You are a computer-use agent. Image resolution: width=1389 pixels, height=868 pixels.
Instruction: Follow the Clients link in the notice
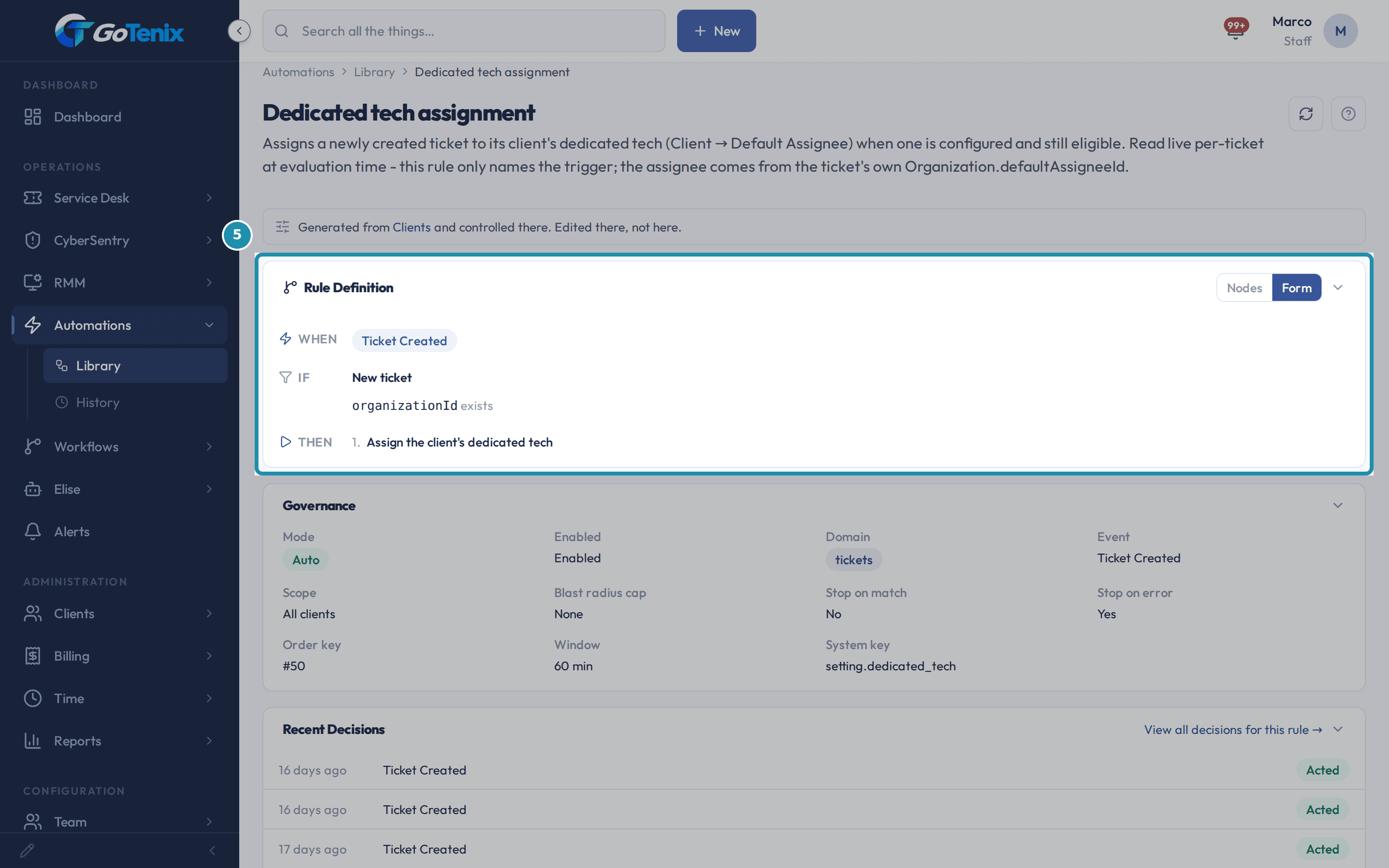pyautogui.click(x=411, y=227)
